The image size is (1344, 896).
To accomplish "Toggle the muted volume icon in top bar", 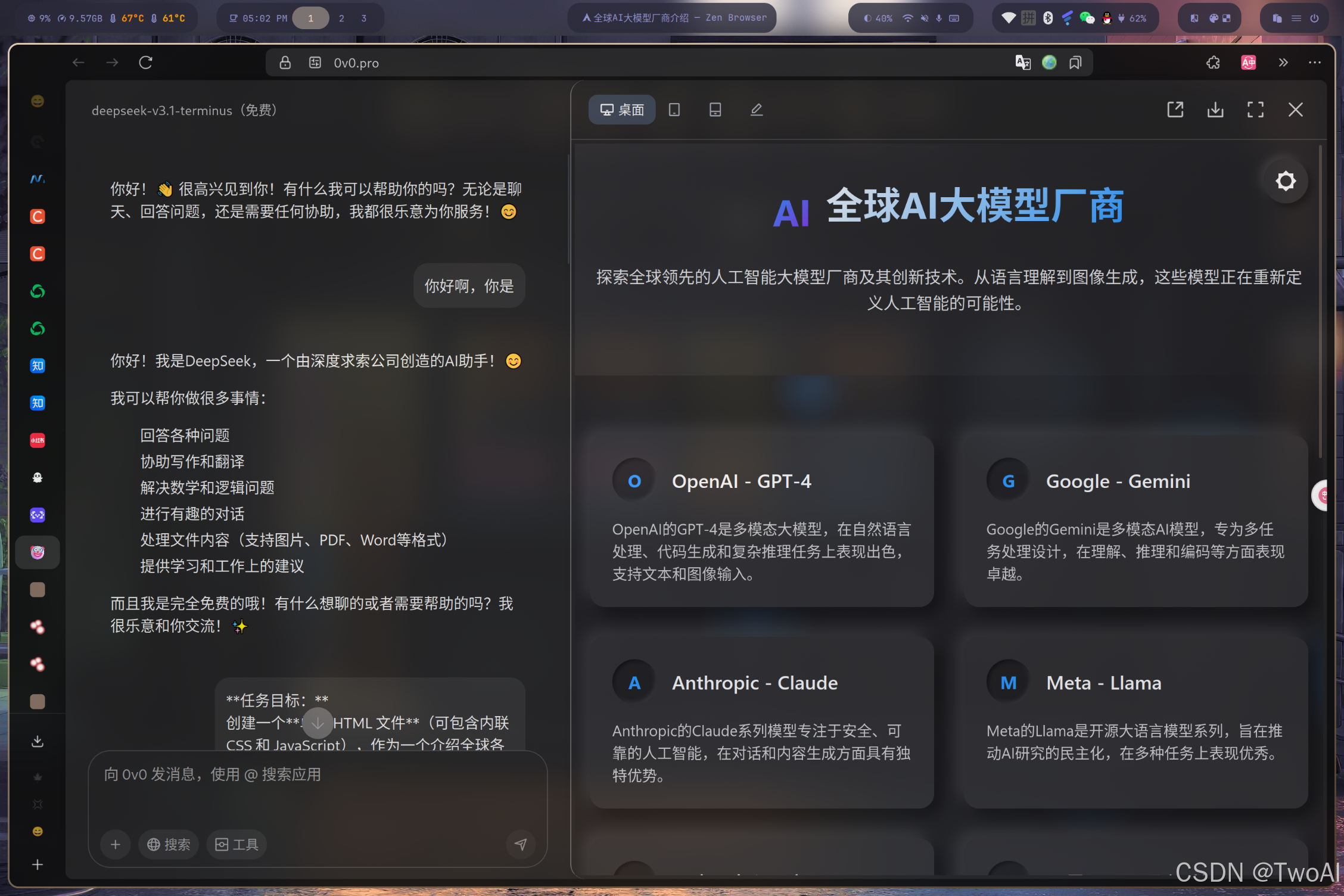I will click(925, 18).
